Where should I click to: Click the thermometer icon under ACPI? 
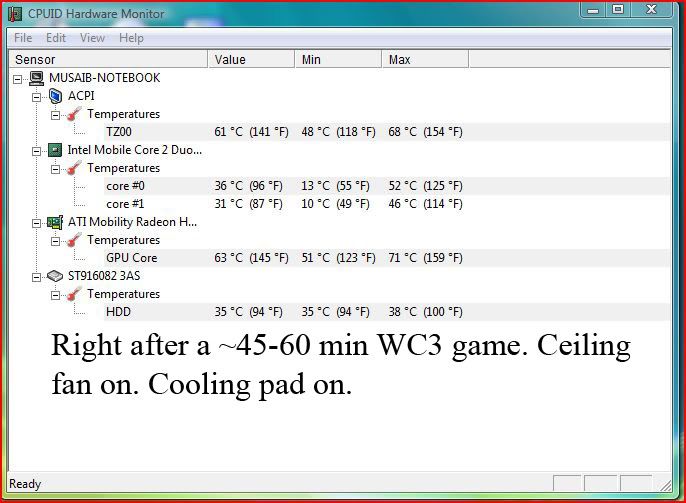pyautogui.click(x=74, y=114)
